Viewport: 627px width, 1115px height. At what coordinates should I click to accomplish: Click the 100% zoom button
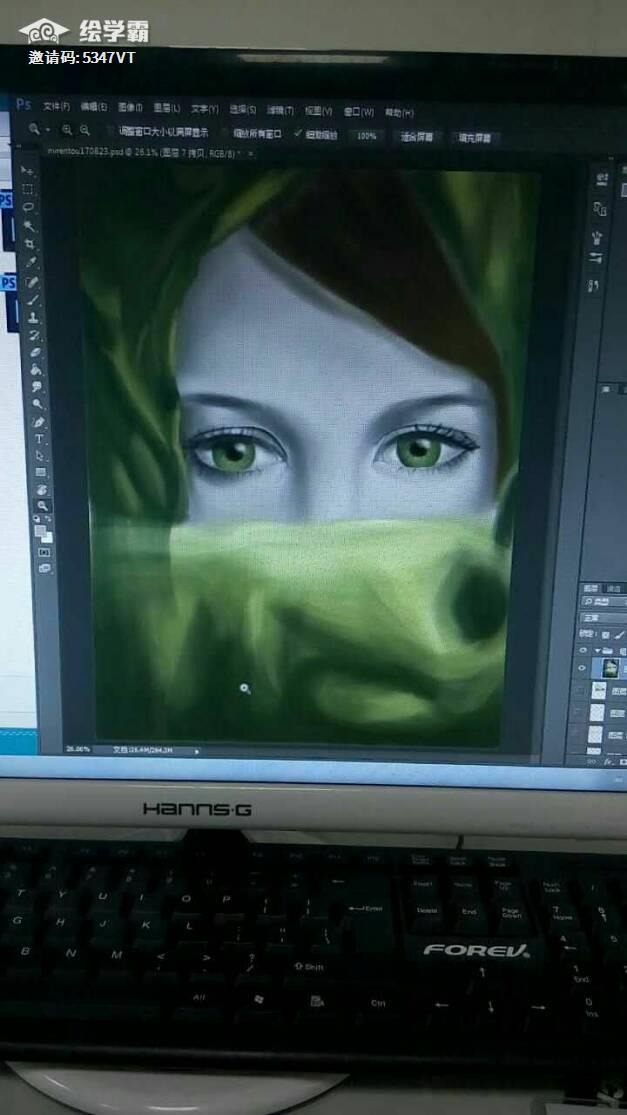tap(366, 135)
